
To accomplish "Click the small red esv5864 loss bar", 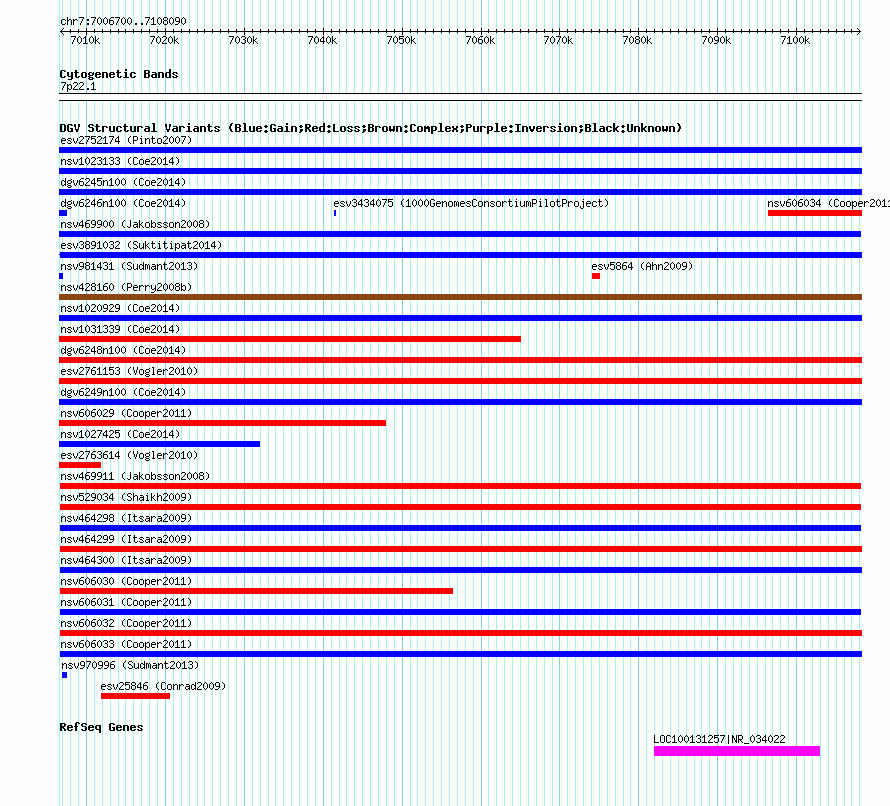I will [x=595, y=276].
